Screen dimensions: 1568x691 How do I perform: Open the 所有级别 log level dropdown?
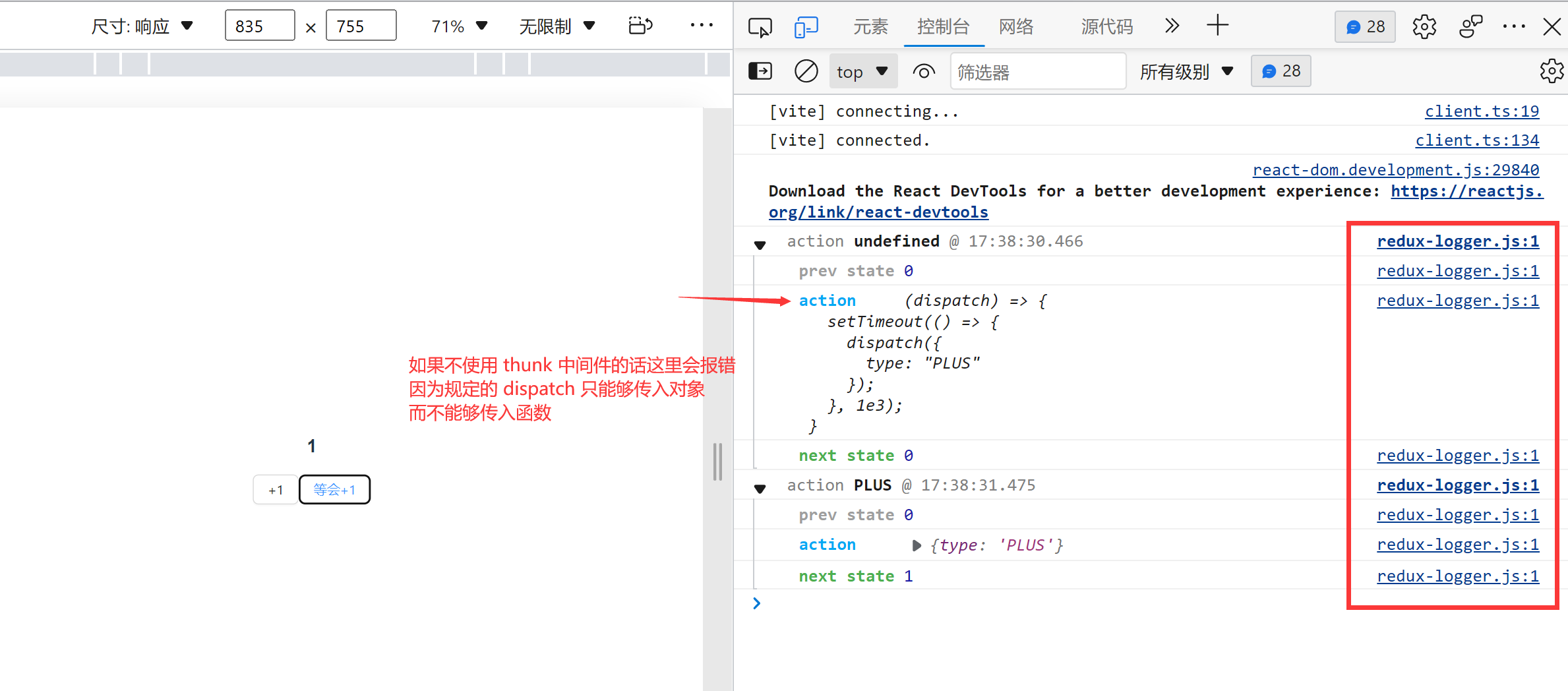click(x=1187, y=71)
